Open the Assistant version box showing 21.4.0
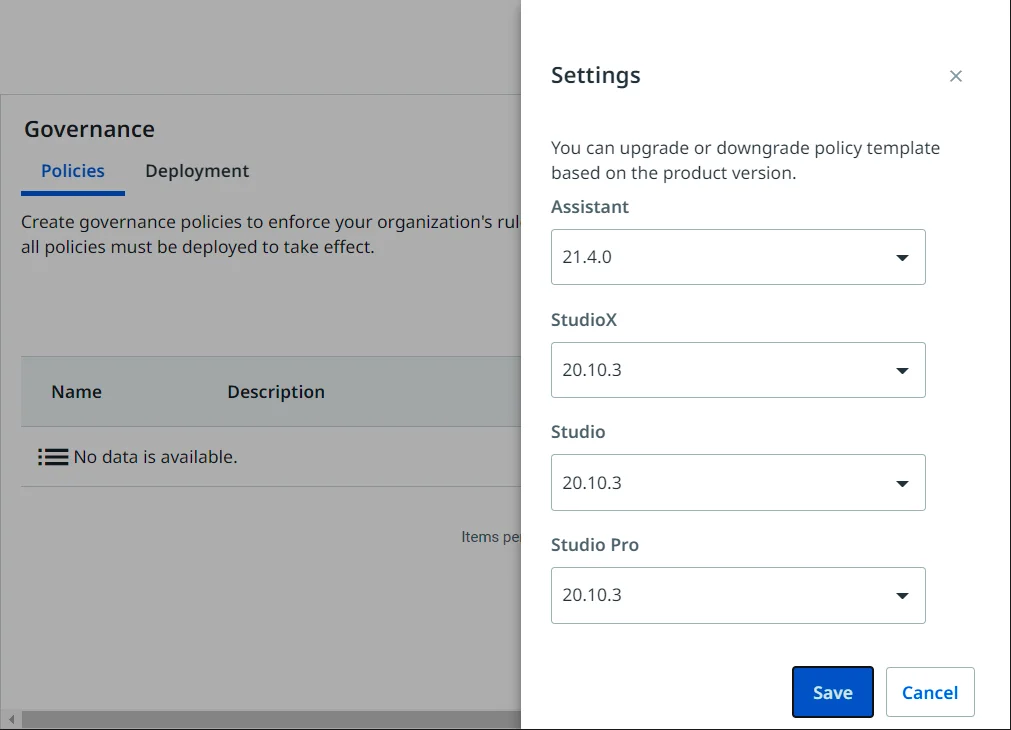Screen dimensions: 1011x730 (x=720, y=257)
